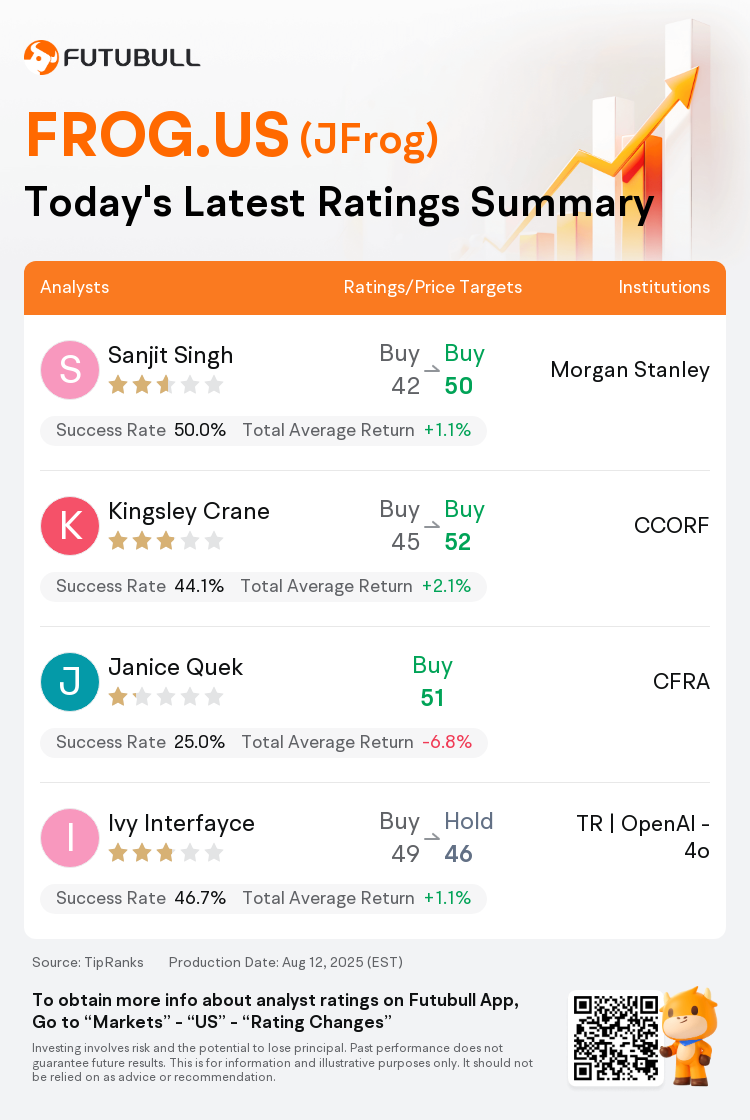Click the QR code image
Image resolution: width=750 pixels, height=1120 pixels.
tap(616, 1038)
